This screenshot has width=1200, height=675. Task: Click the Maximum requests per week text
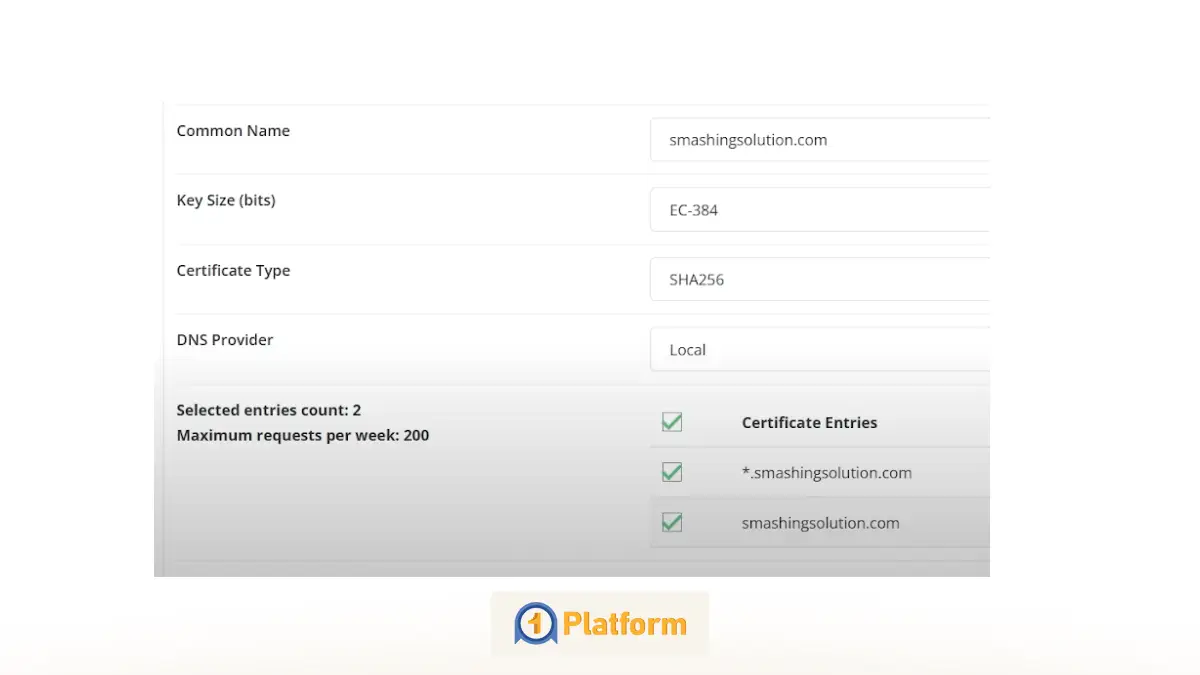[x=303, y=435]
